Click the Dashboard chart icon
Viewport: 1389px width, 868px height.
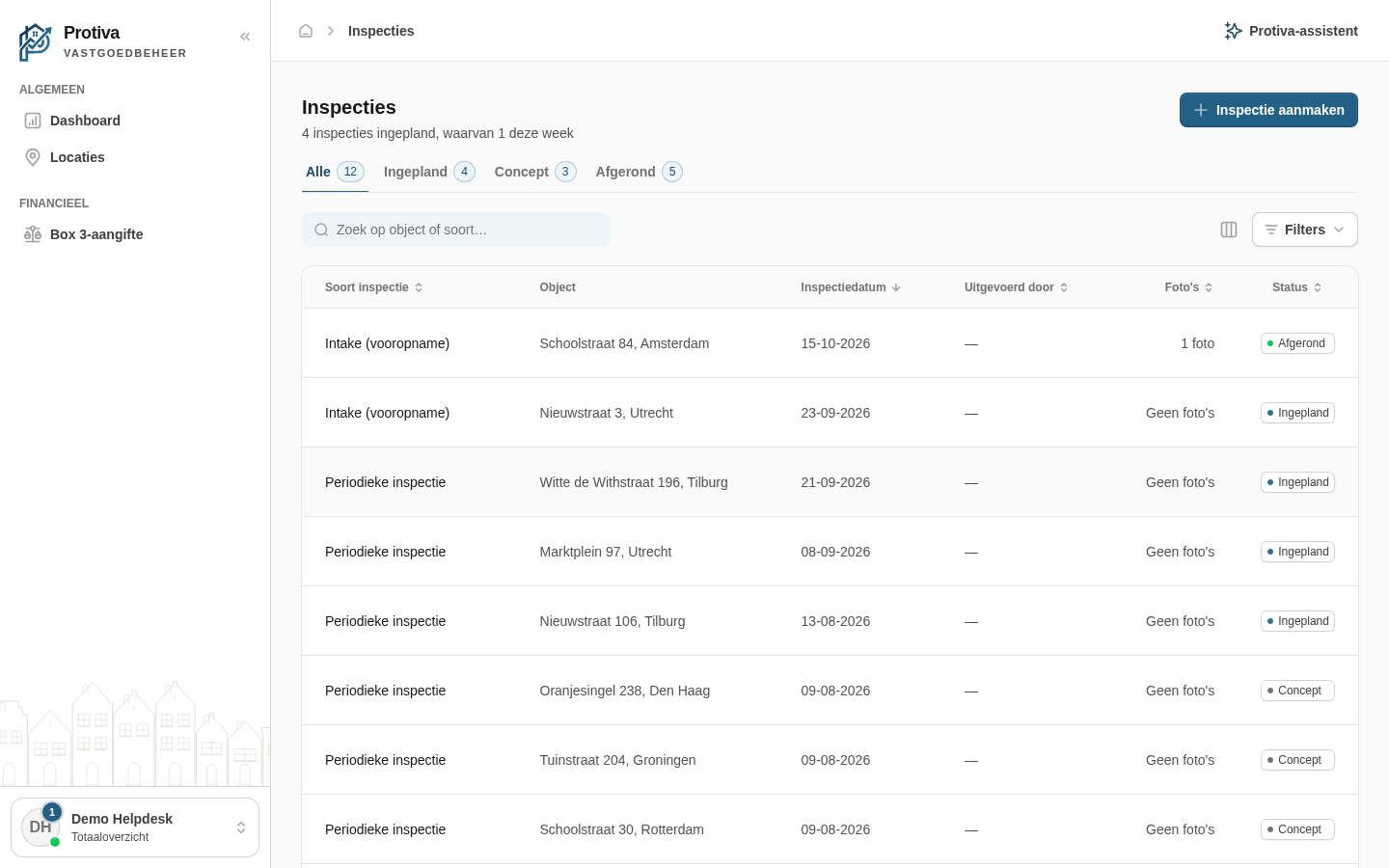pyautogui.click(x=33, y=121)
